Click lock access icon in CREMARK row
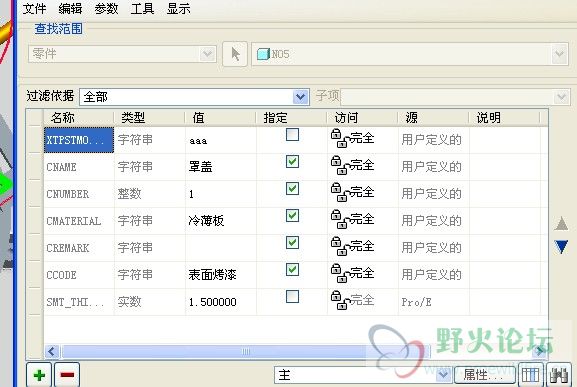The width and height of the screenshot is (577, 387). (339, 246)
